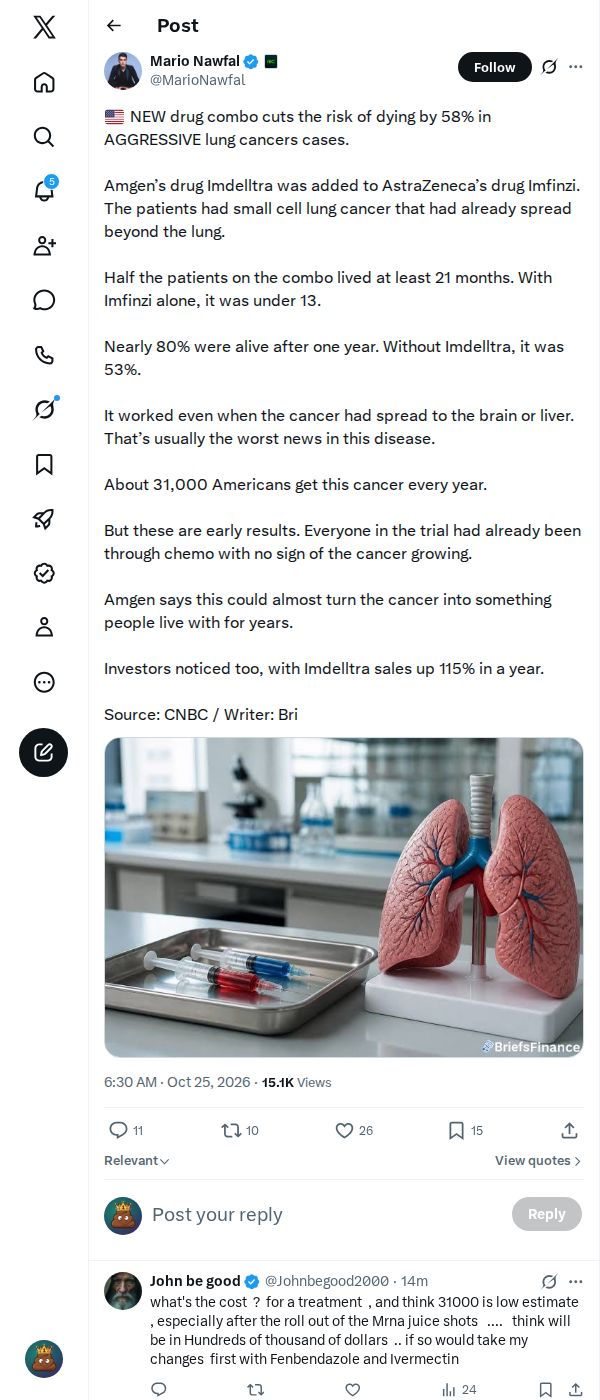Open the Explore search icon
600x1400 pixels.
[x=44, y=137]
